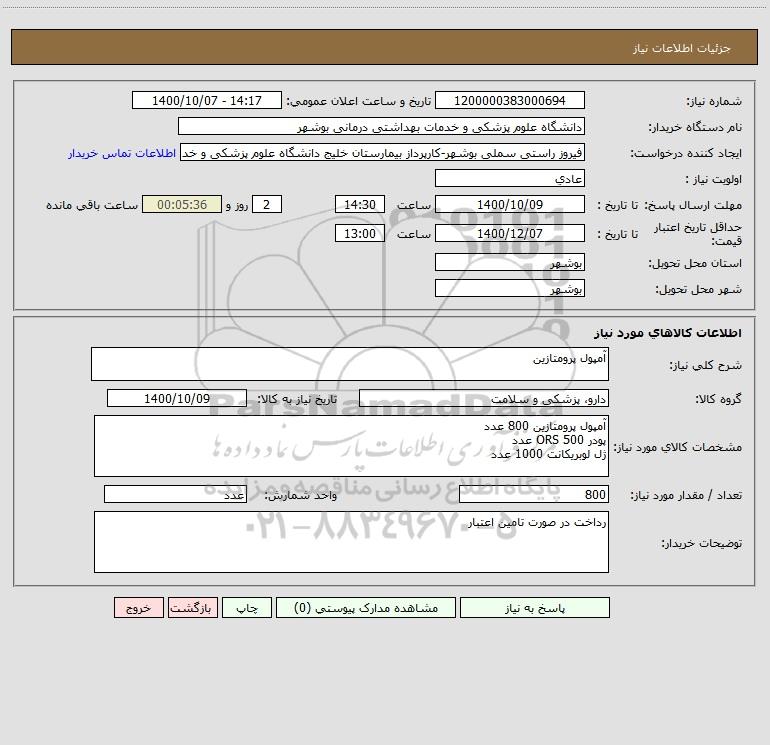Image resolution: width=770 pixels, height=745 pixels.
Task: Click the شهر محل تحویل label
Action: tap(698, 290)
